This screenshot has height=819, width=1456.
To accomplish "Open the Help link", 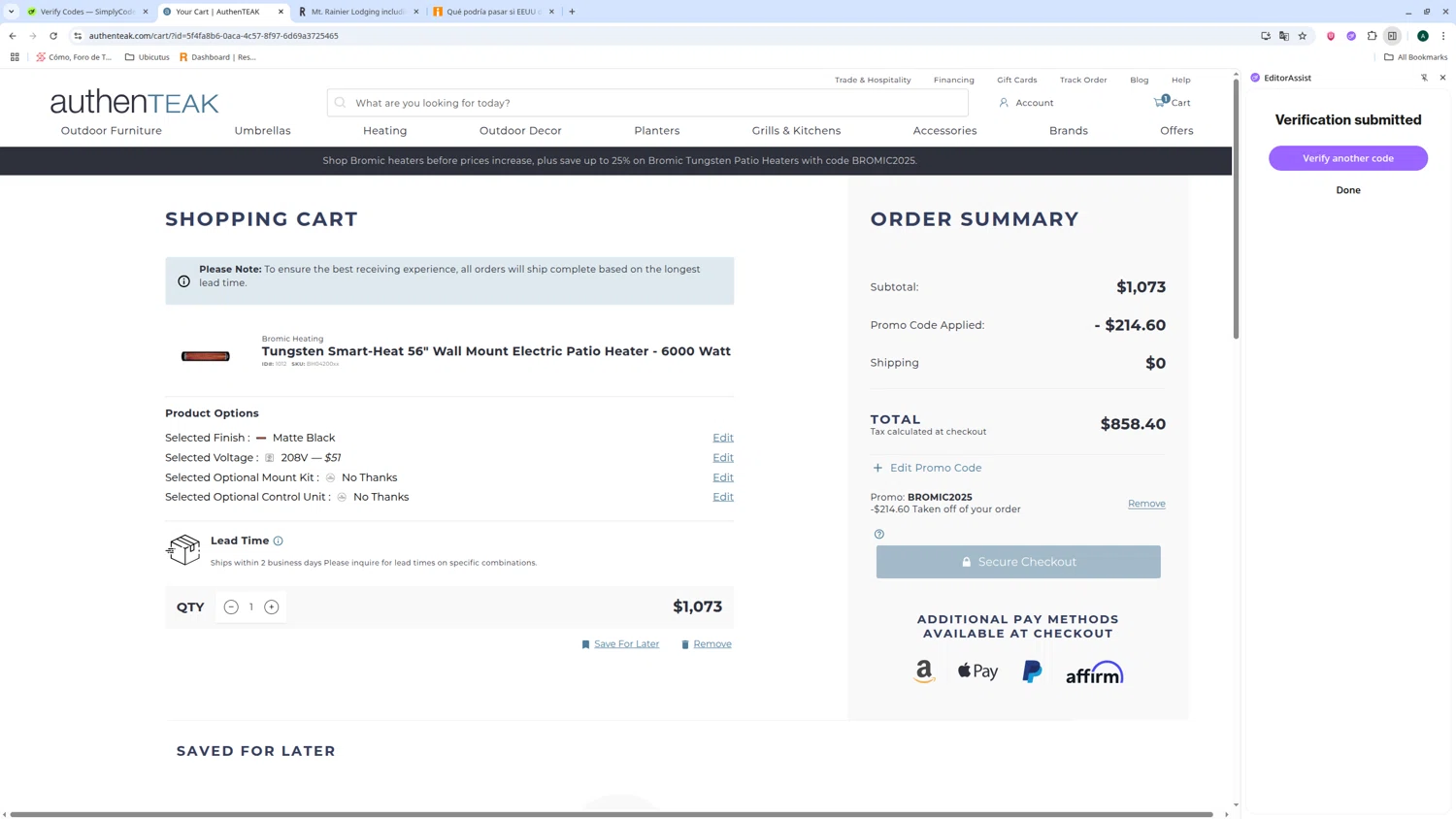I will [1180, 80].
